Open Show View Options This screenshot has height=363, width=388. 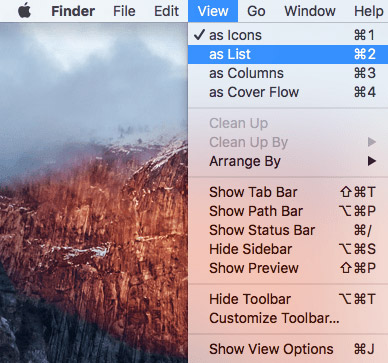click(x=288, y=349)
